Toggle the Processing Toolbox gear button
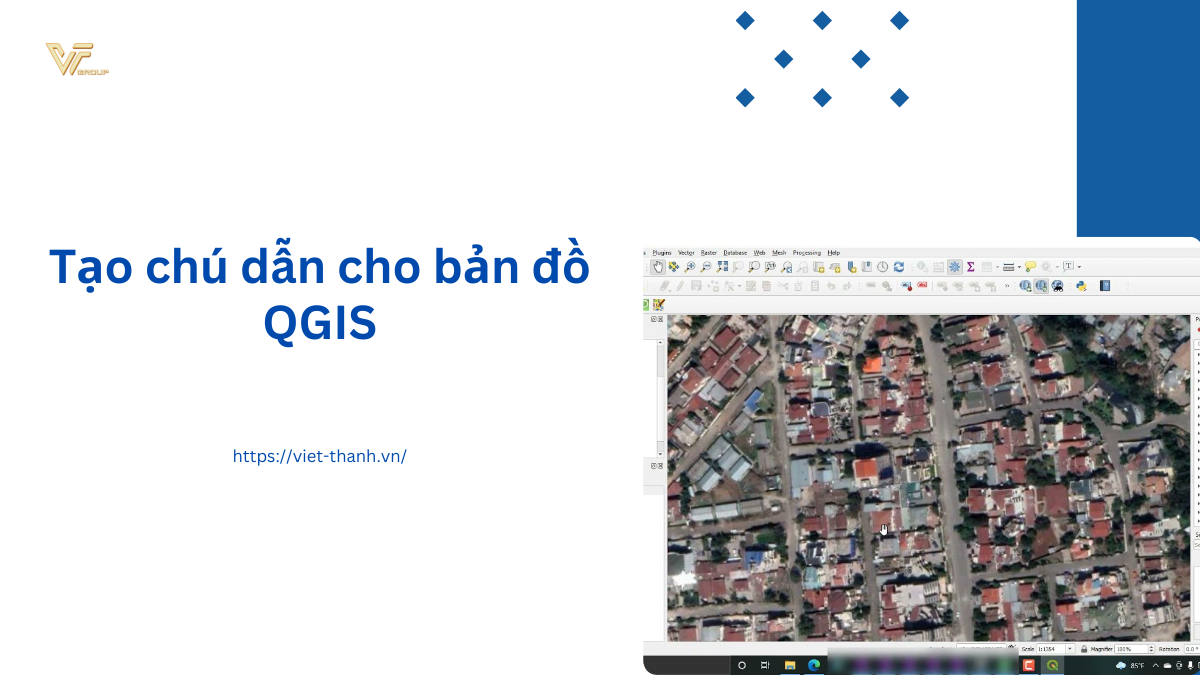This screenshot has width=1200, height=675. (955, 267)
